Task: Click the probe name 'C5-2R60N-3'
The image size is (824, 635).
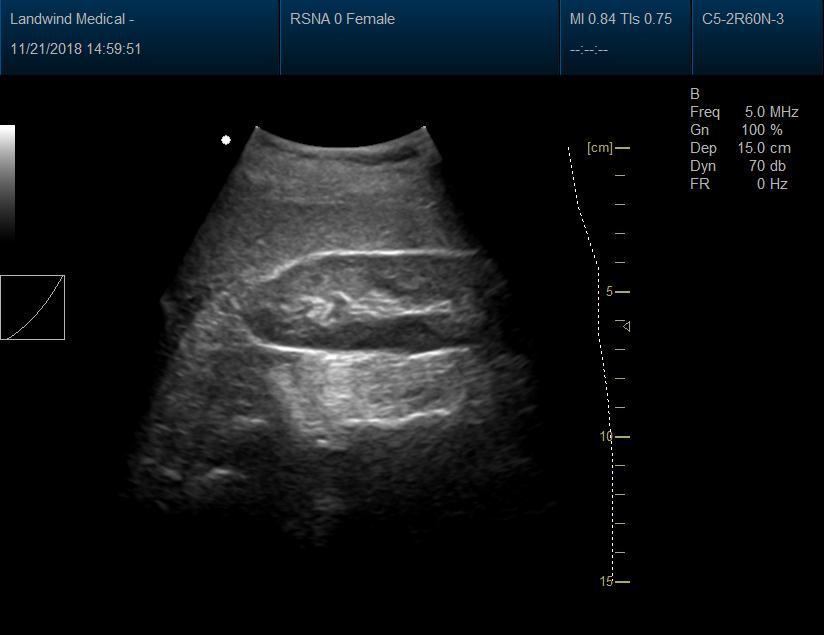Action: pos(743,19)
